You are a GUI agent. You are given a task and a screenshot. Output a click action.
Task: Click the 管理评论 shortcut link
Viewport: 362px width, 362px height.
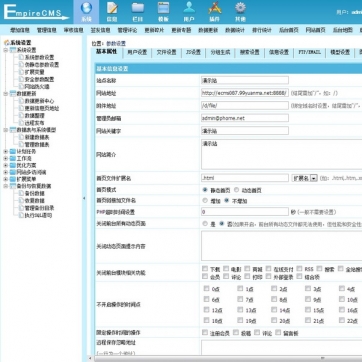coord(127,30)
